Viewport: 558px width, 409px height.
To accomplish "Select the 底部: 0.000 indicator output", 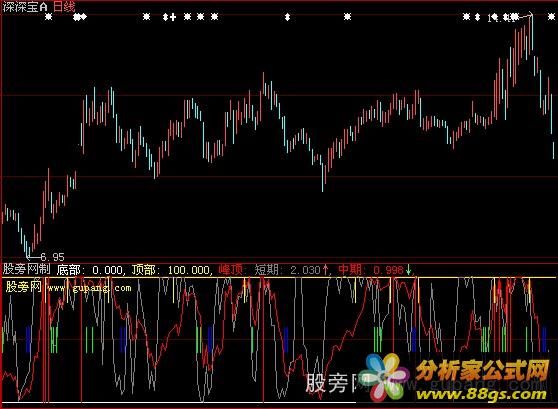I will [x=90, y=270].
